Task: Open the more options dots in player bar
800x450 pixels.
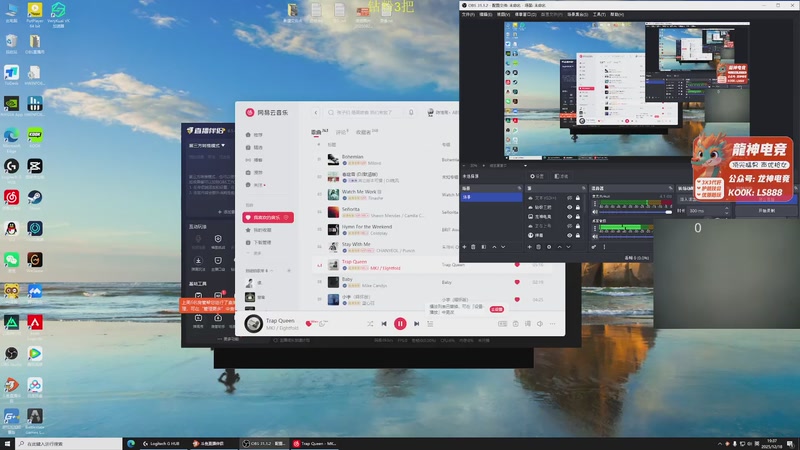Action: (553, 323)
